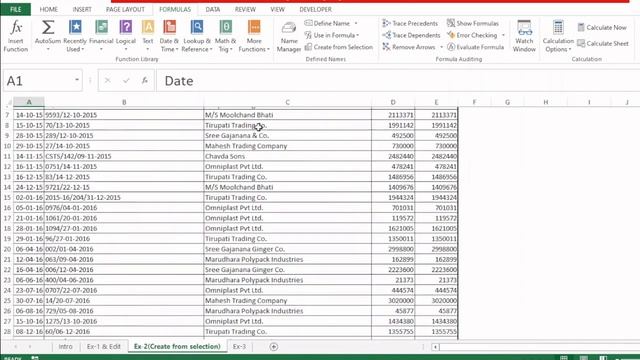Click cell containing Mahesh Trading Company in row 10
This screenshot has width=640, height=360.
tap(287, 146)
